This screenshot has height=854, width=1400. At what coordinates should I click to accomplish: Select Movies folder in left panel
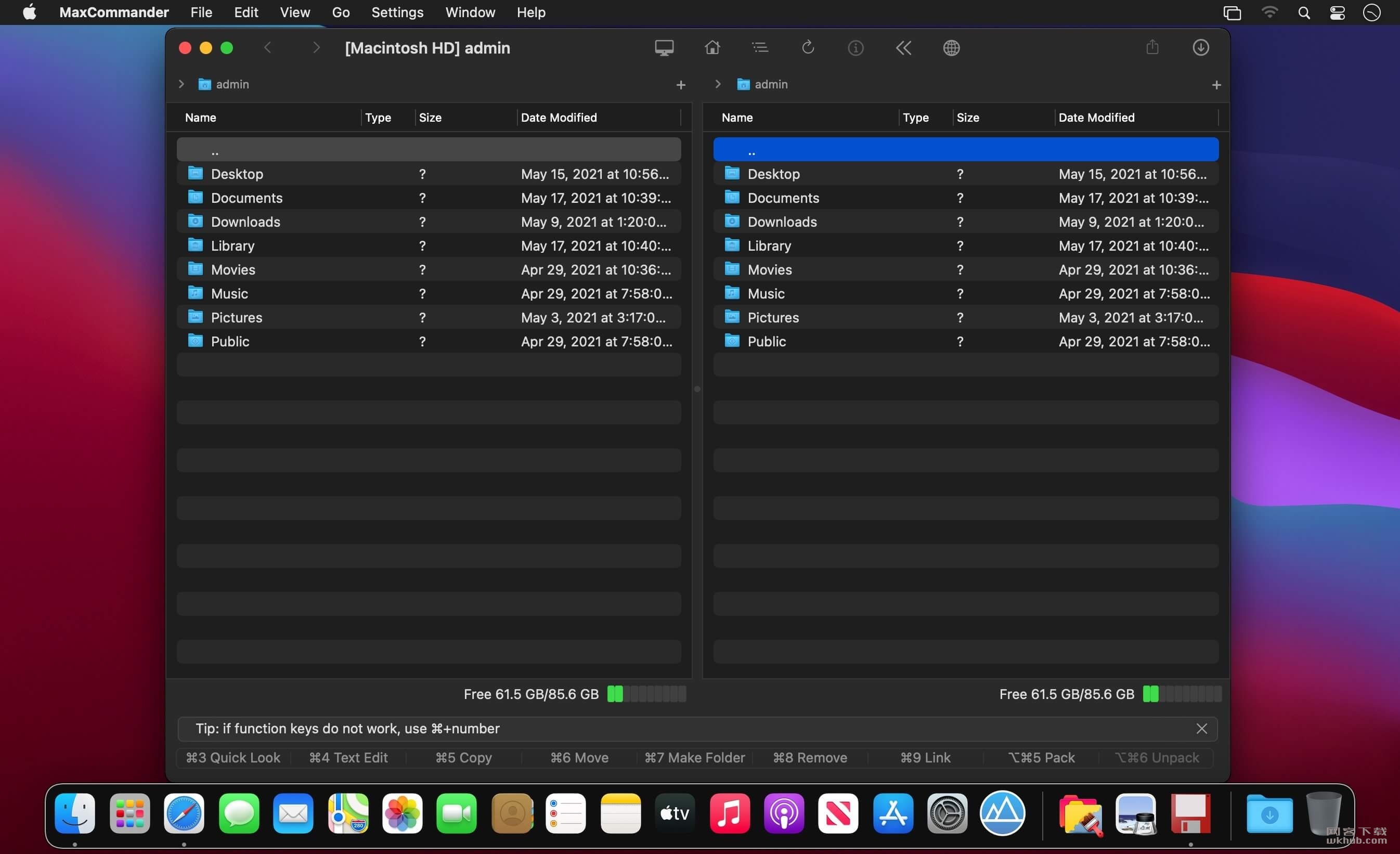point(429,269)
